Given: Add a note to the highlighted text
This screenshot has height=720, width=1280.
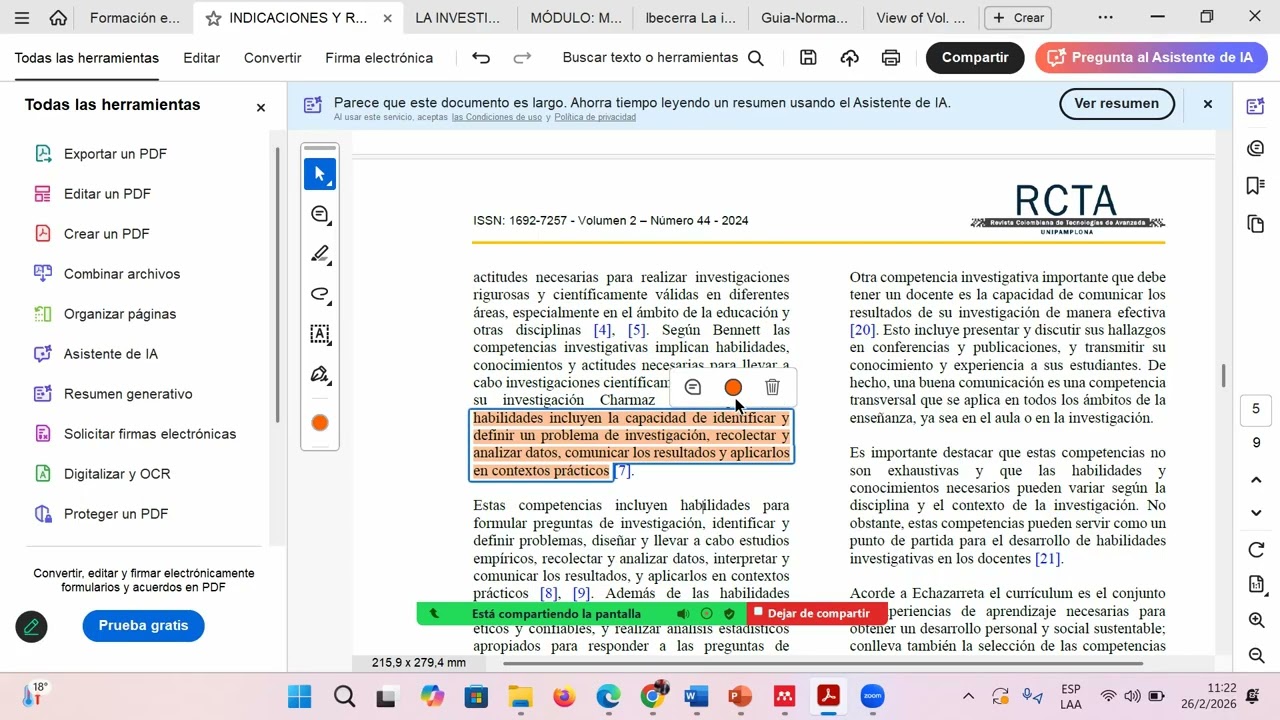Looking at the screenshot, I should [693, 387].
